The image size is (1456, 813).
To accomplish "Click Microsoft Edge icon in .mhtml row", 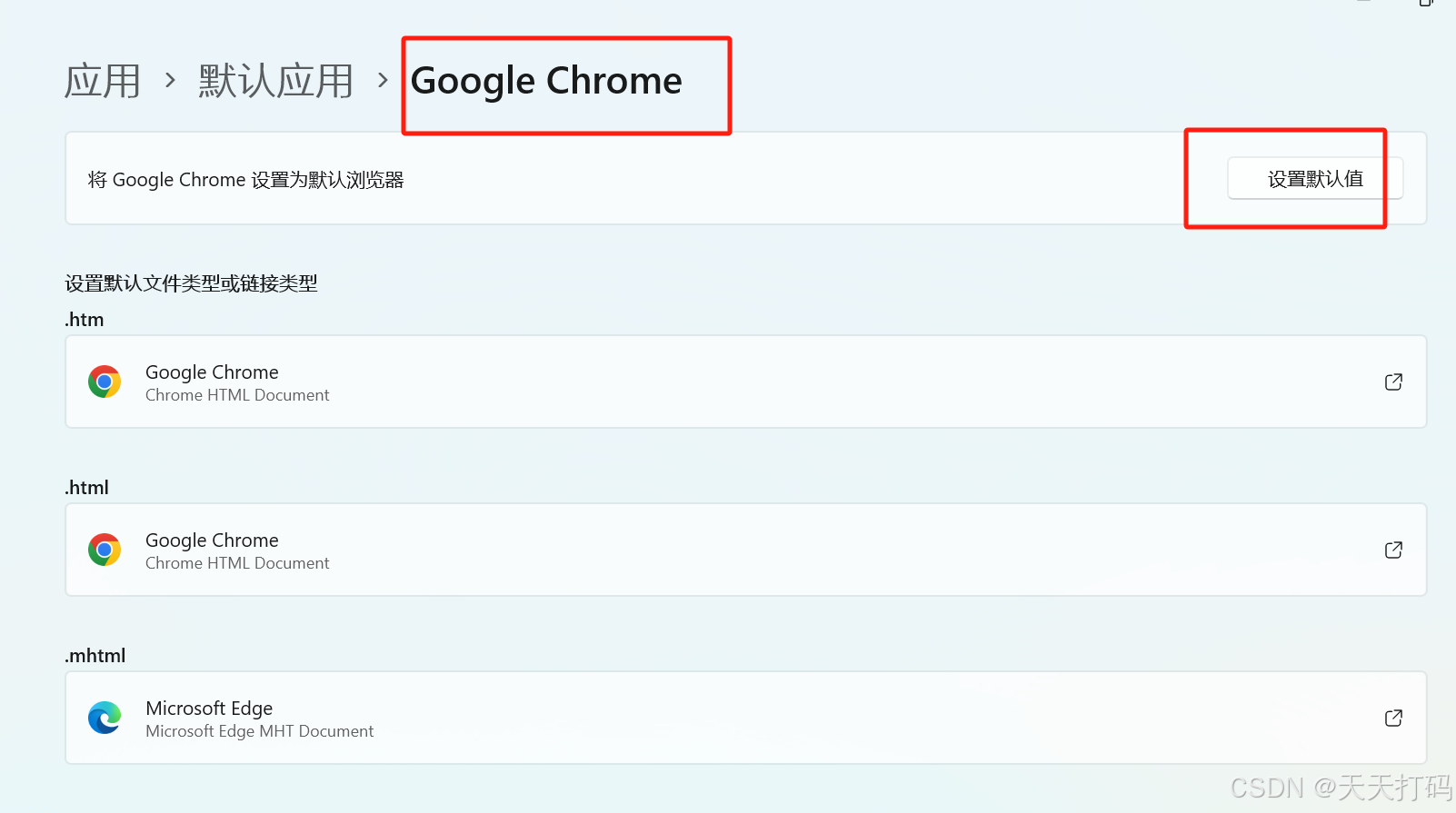I will coord(105,718).
